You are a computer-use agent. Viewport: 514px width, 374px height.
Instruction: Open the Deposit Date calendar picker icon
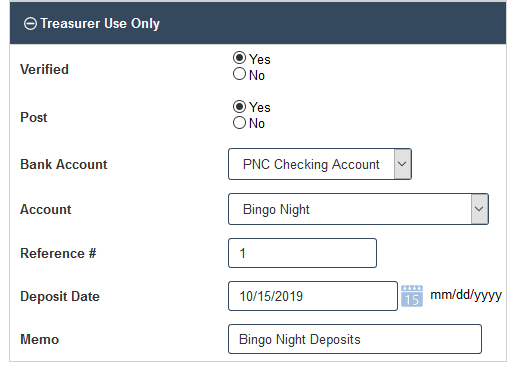[x=412, y=296]
